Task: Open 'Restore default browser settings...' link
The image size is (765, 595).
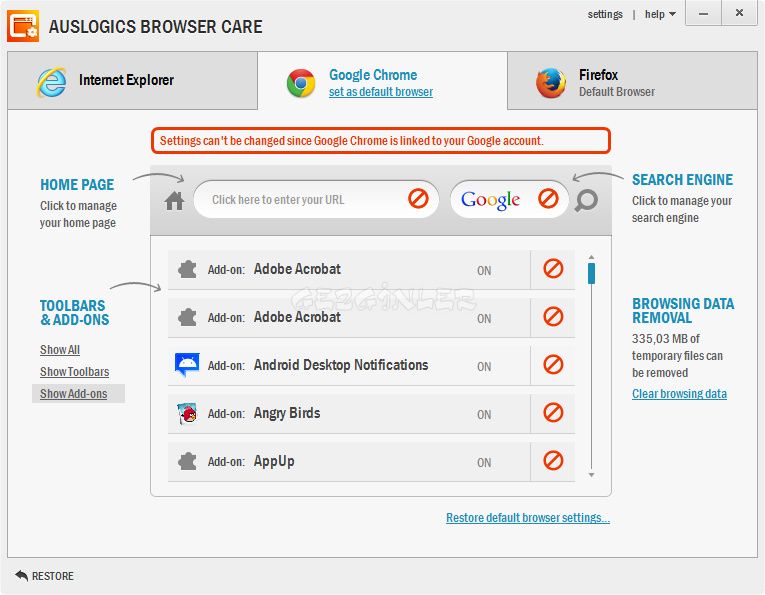Action: coord(528,517)
